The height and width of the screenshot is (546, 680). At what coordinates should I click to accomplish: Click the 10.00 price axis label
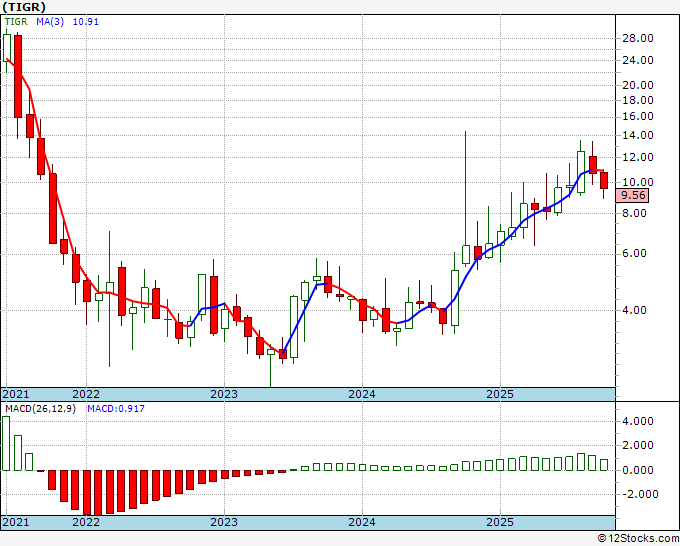pos(638,182)
